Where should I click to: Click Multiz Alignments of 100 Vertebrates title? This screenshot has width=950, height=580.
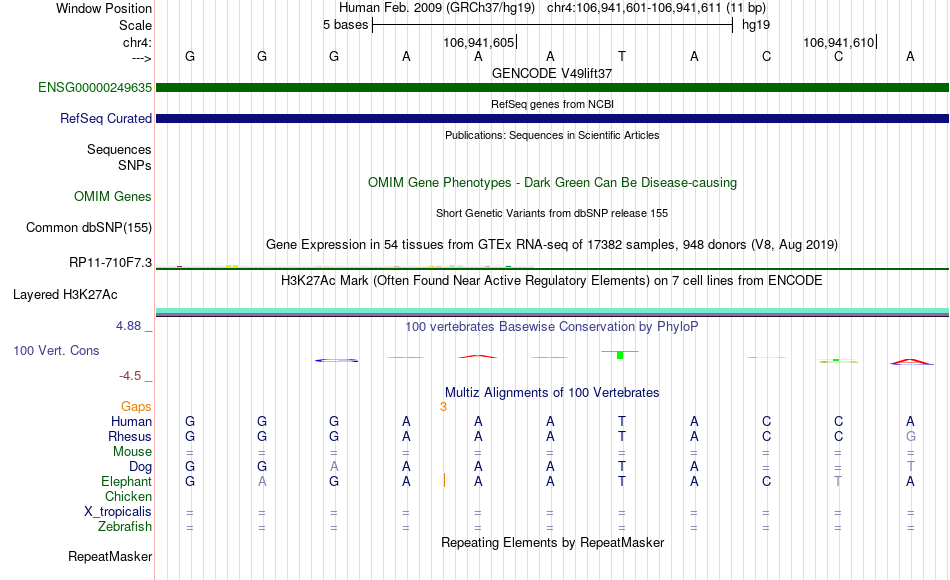pos(552,392)
